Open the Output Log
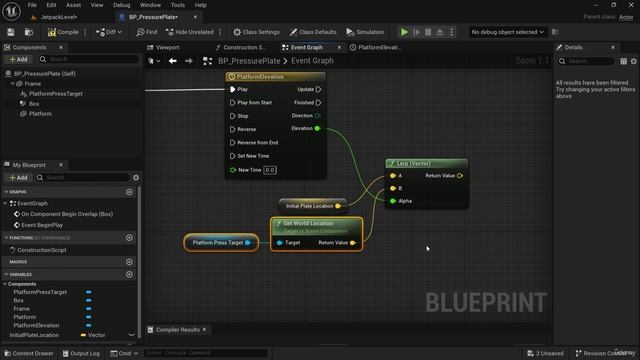Viewport: 640px width, 360px height. point(81,353)
